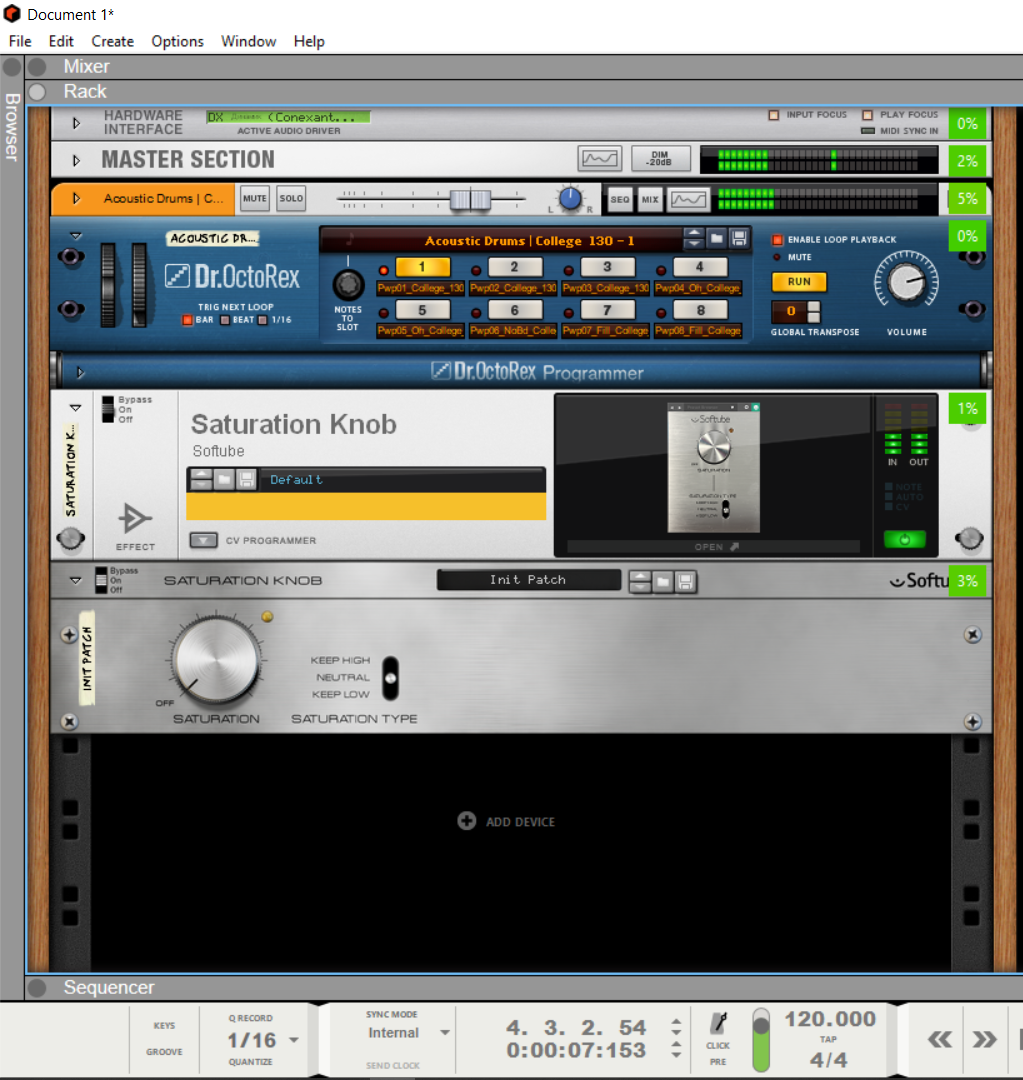This screenshot has width=1023, height=1080.
Task: Click the Default patch save disk icon
Action: pos(246,479)
